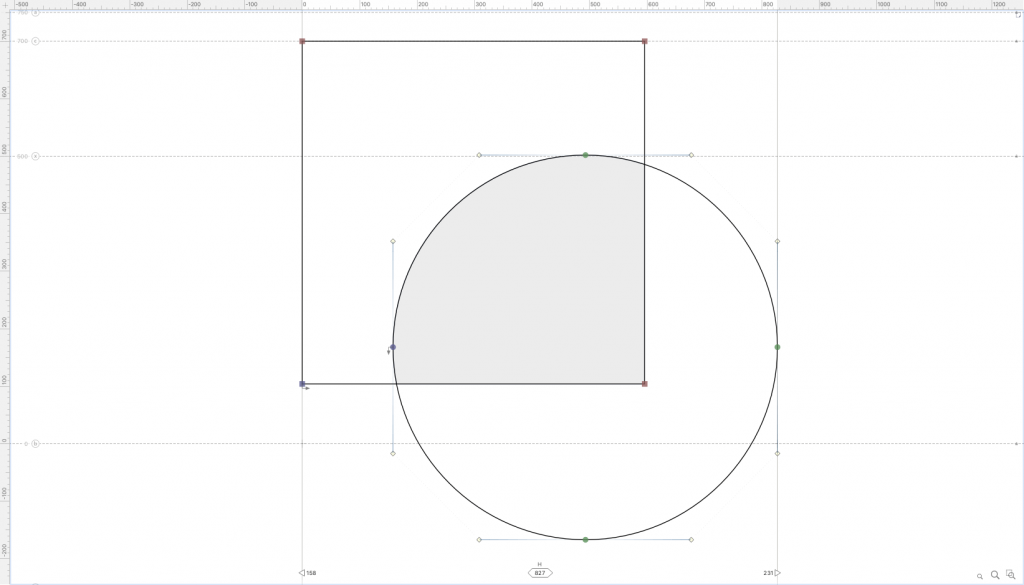Click the handle below circle's right node
The width and height of the screenshot is (1024, 585).
pyautogui.click(x=777, y=453)
